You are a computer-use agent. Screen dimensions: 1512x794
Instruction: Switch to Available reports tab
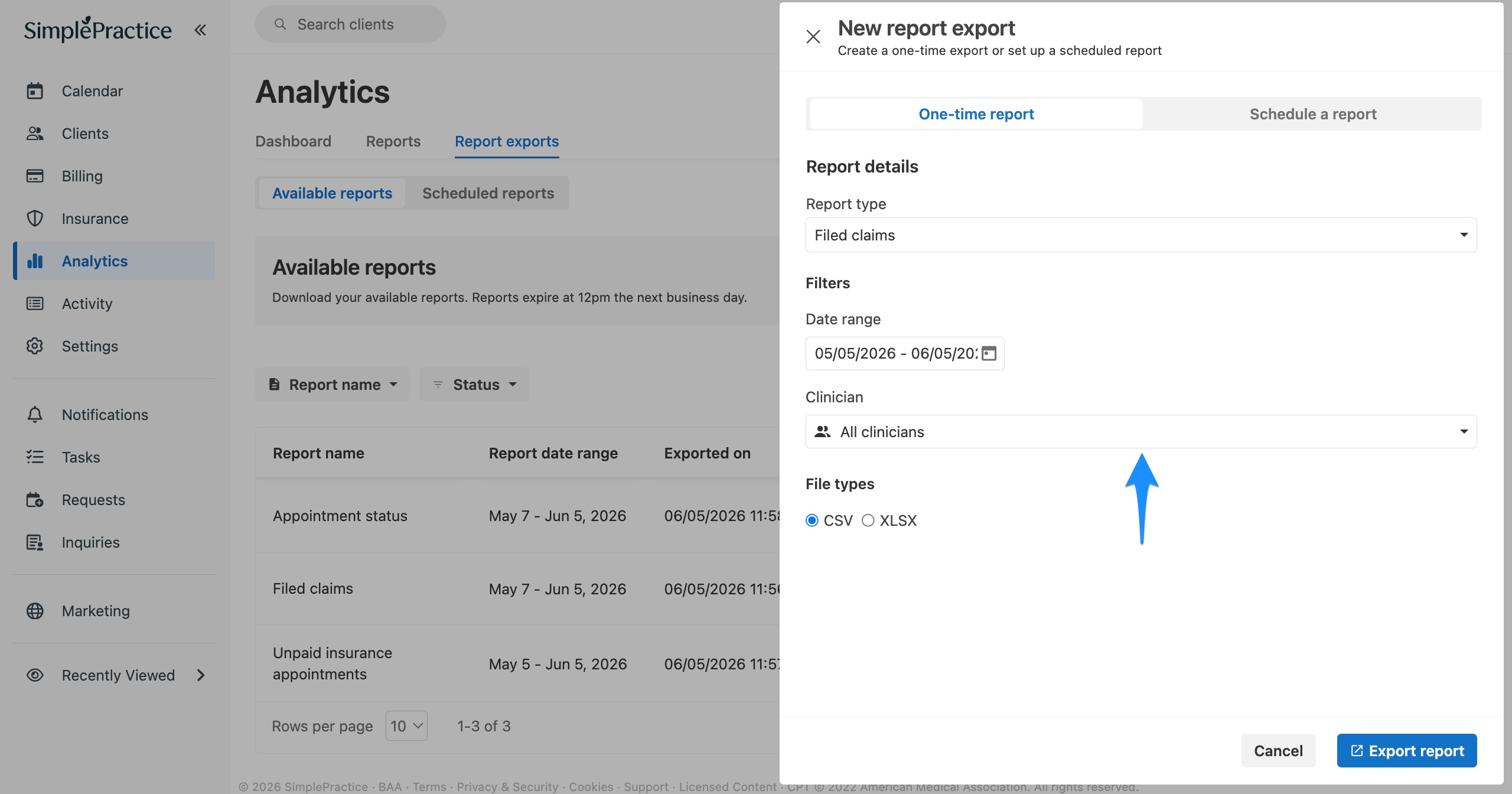(332, 193)
